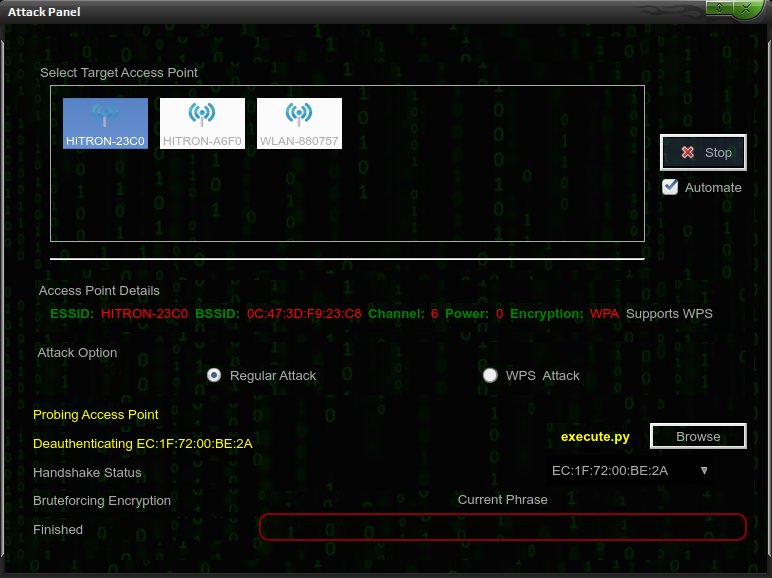The image size is (772, 578).
Task: Click the execute.py file label
Action: [x=595, y=437]
